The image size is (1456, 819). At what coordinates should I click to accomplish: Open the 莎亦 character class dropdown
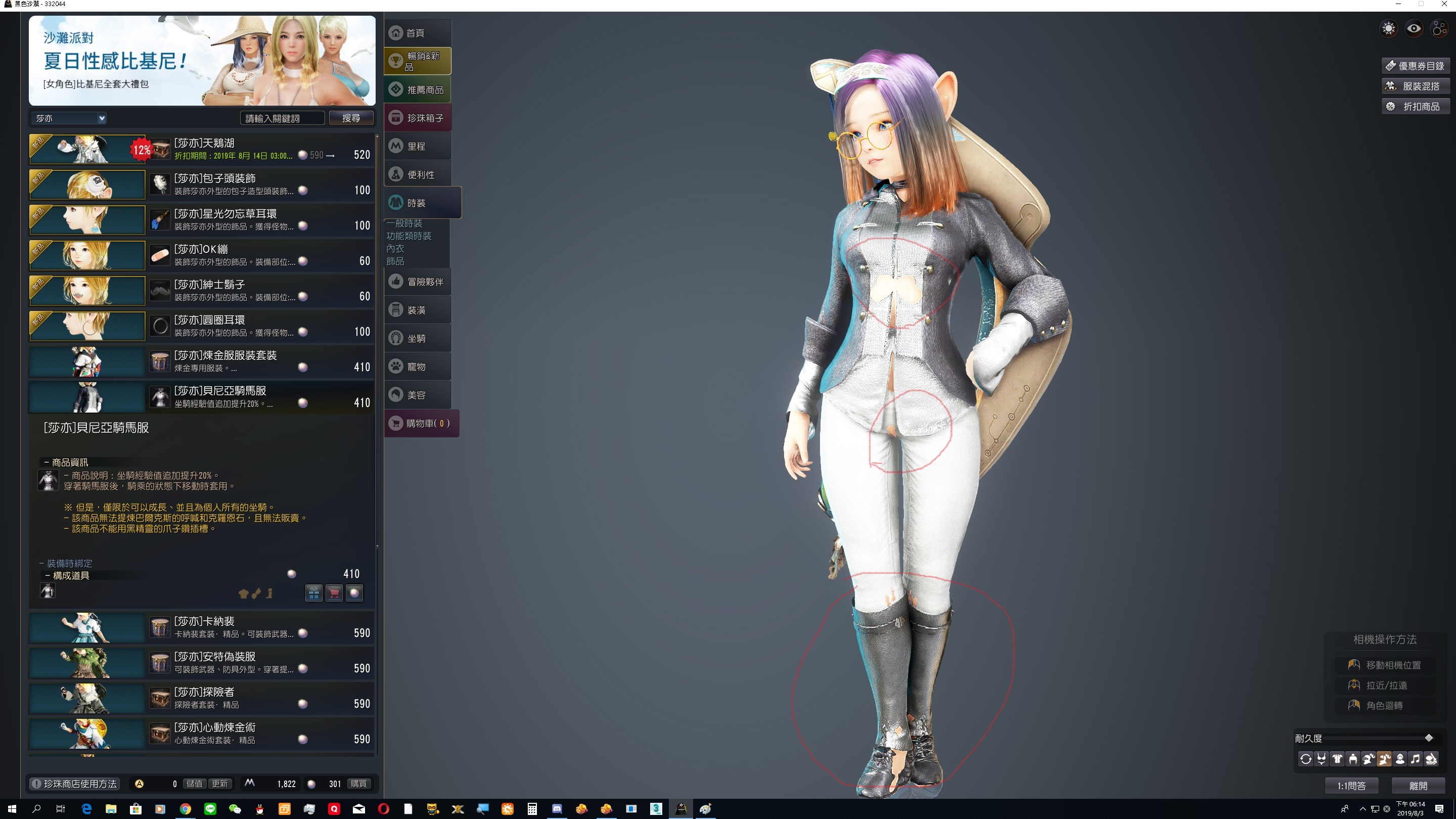point(69,118)
